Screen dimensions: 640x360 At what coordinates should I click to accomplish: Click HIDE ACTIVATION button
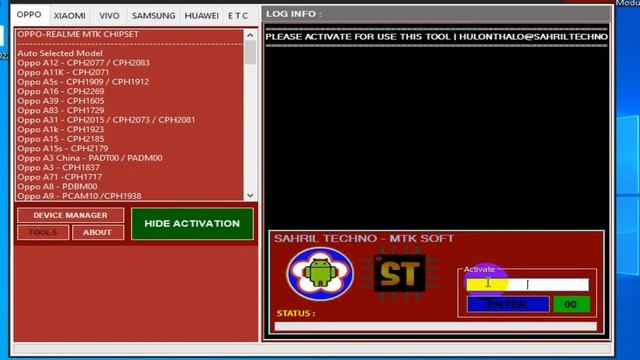(192, 224)
